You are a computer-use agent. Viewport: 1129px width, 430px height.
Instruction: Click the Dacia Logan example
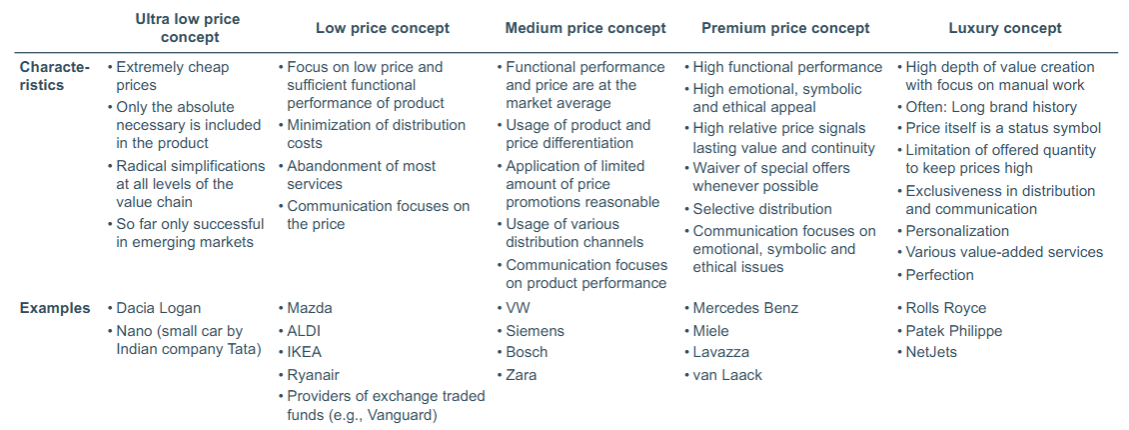tap(158, 308)
